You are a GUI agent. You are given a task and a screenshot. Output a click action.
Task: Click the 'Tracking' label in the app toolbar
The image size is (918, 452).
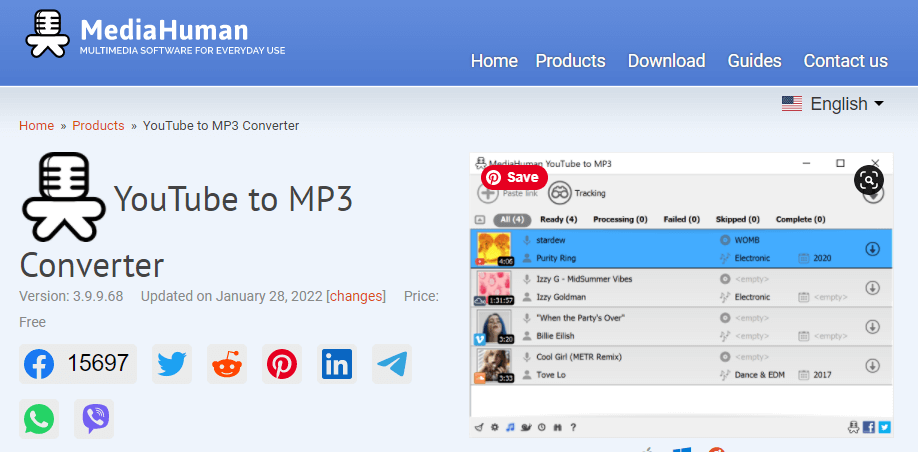[x=590, y=193]
